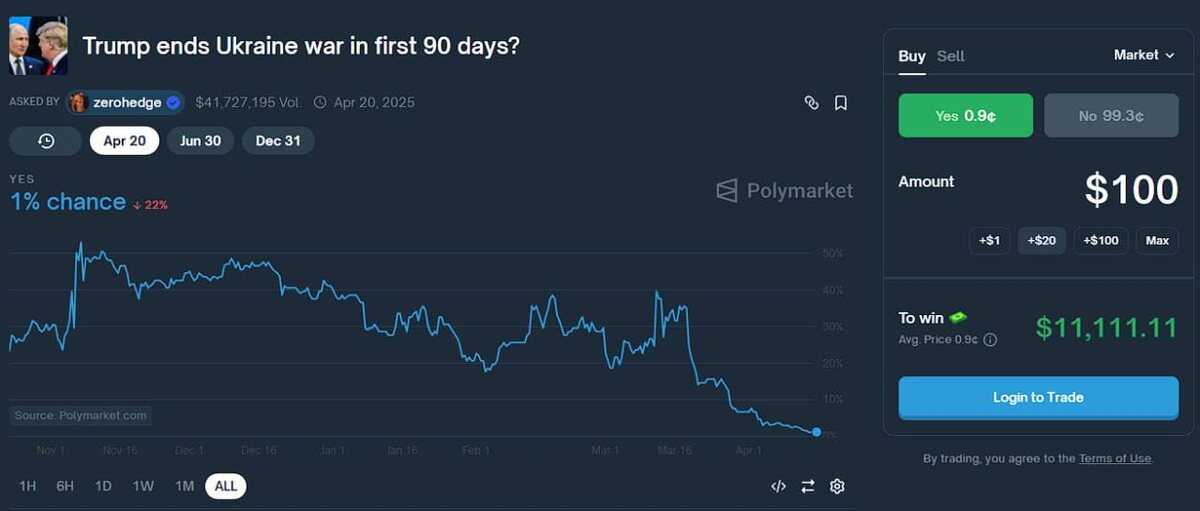Expand the Market order type dropdown
This screenshot has width=1200, height=511.
1144,55
